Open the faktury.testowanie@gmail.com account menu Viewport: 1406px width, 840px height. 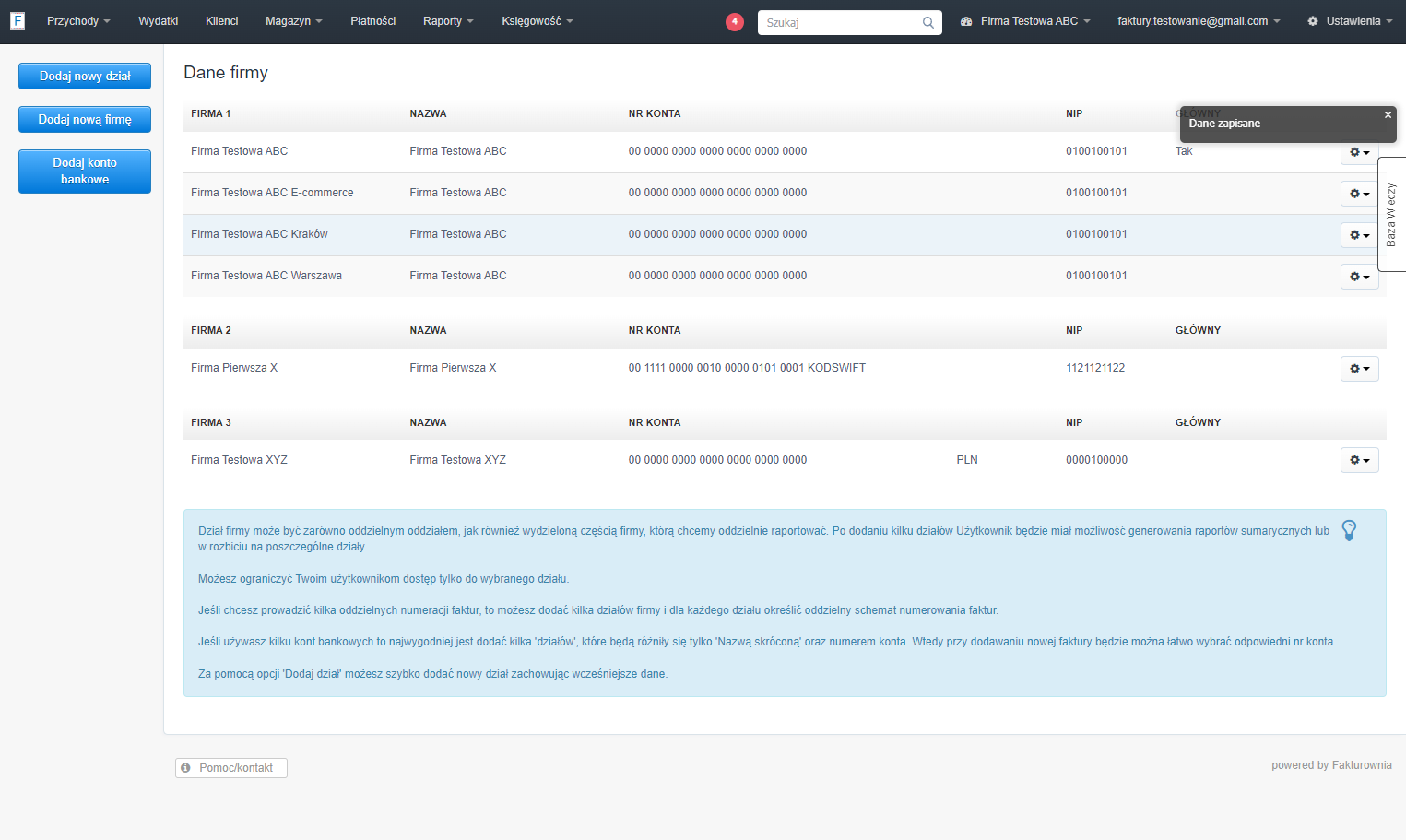tap(1199, 21)
